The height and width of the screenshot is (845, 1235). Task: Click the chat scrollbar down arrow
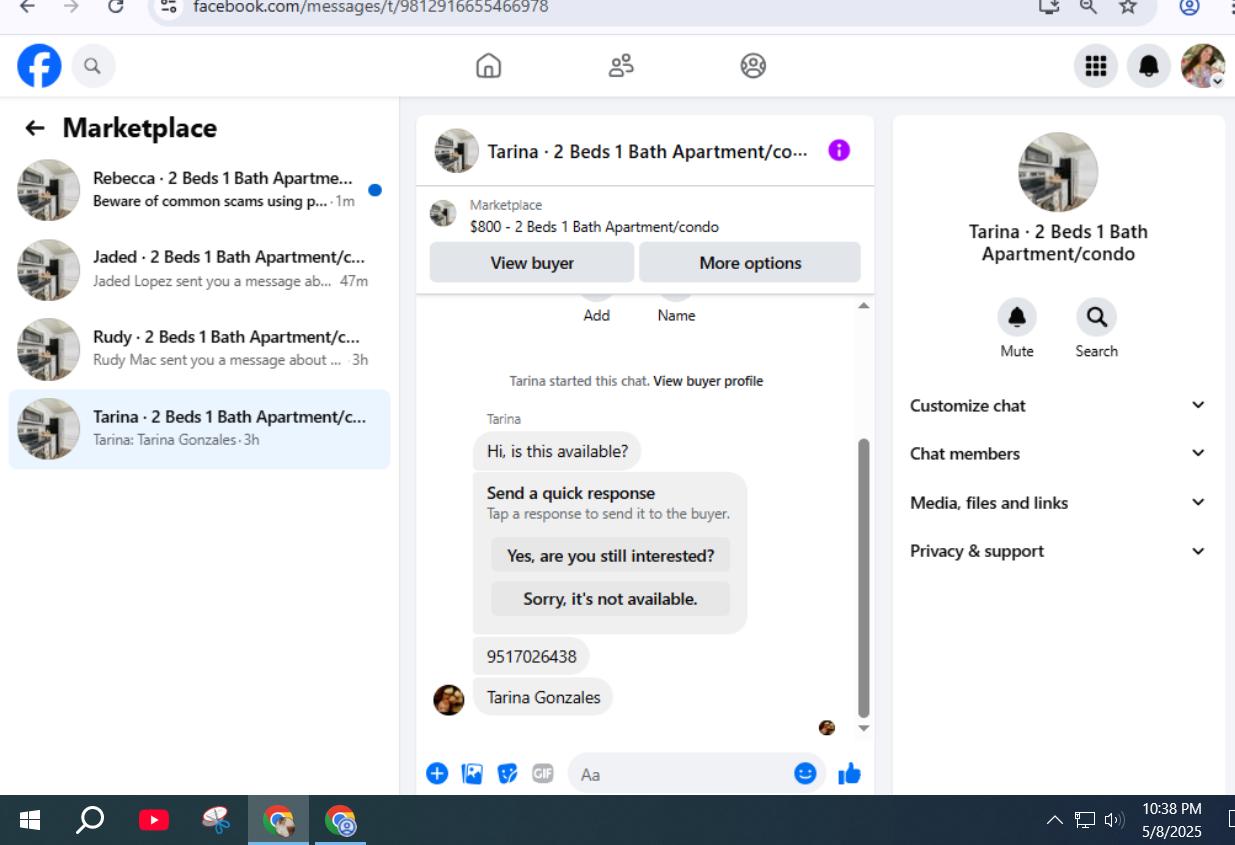click(864, 728)
